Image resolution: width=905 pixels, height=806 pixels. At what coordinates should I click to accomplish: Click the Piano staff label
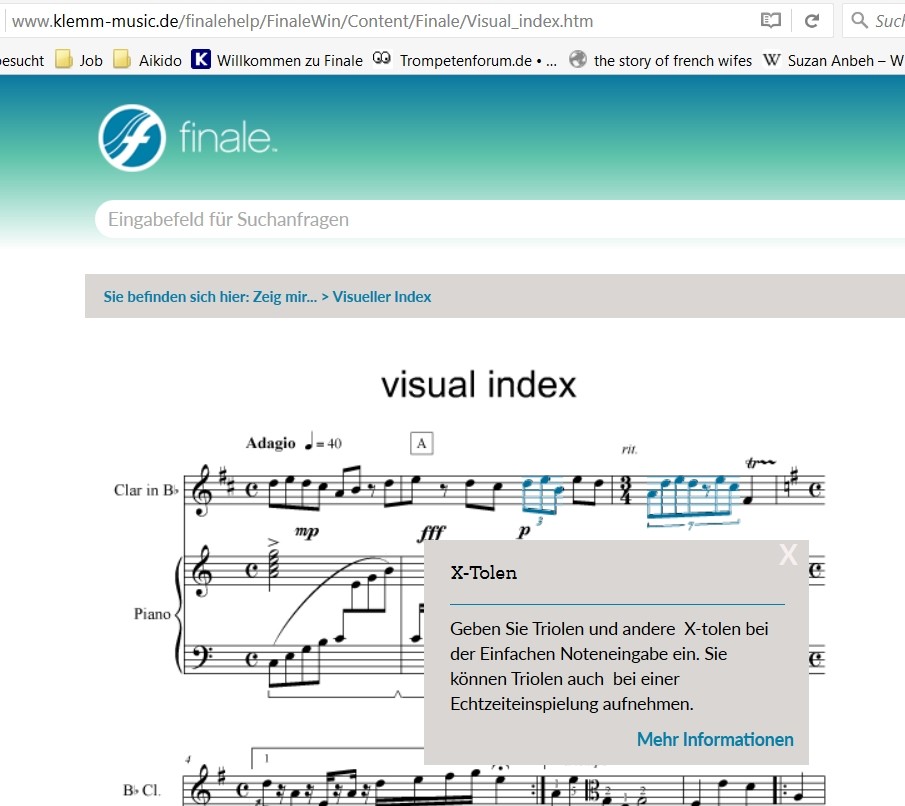[x=152, y=613]
